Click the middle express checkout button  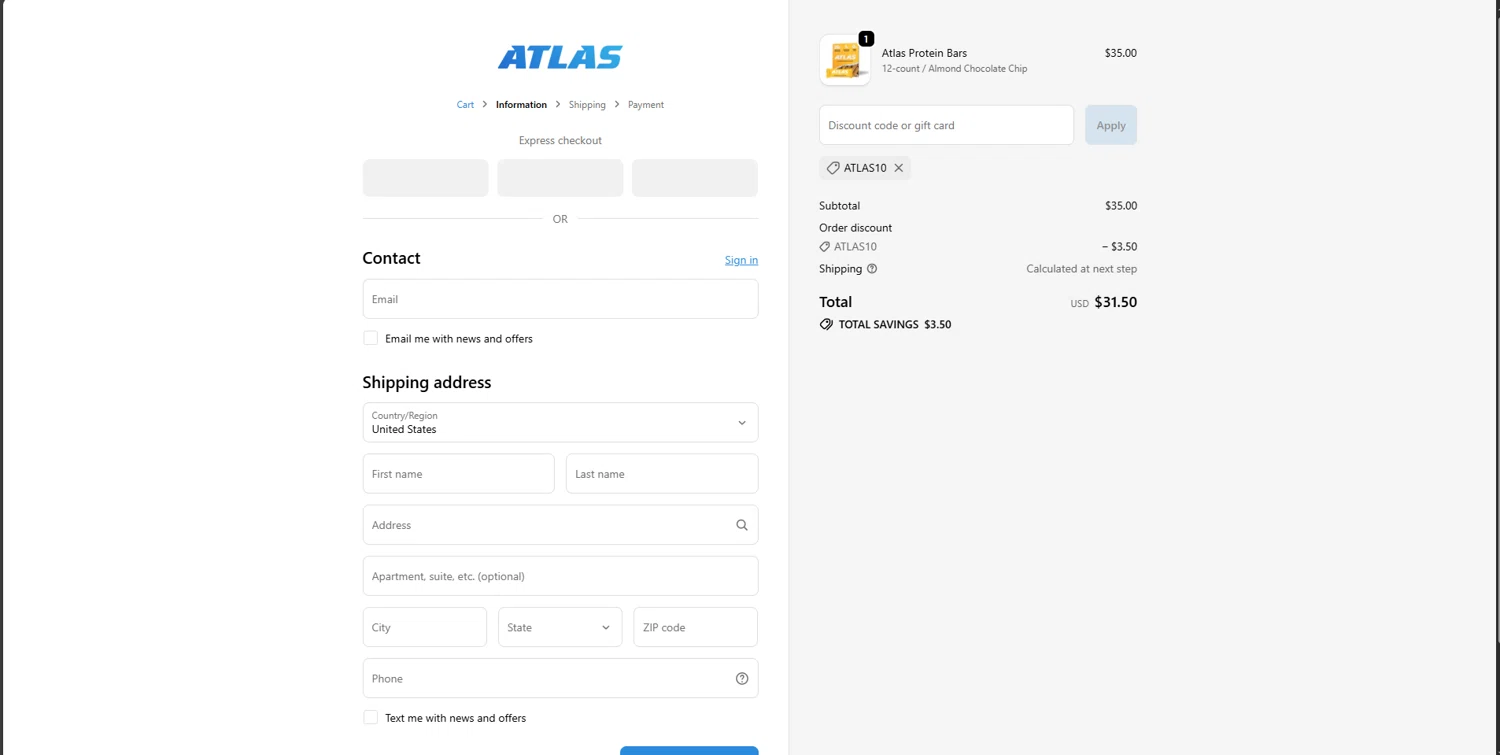click(560, 178)
